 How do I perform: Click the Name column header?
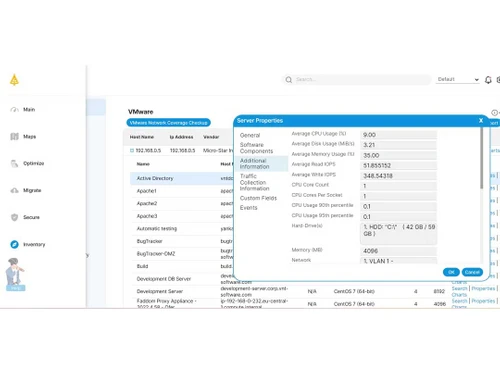tap(143, 164)
